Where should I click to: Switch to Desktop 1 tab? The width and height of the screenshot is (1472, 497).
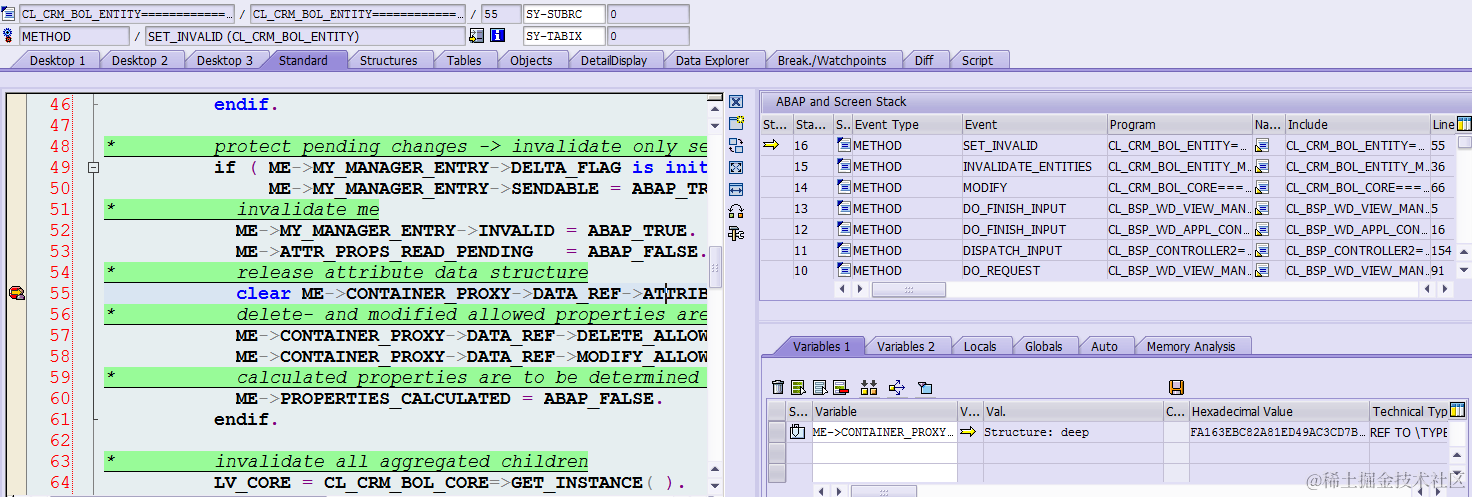(x=57, y=60)
